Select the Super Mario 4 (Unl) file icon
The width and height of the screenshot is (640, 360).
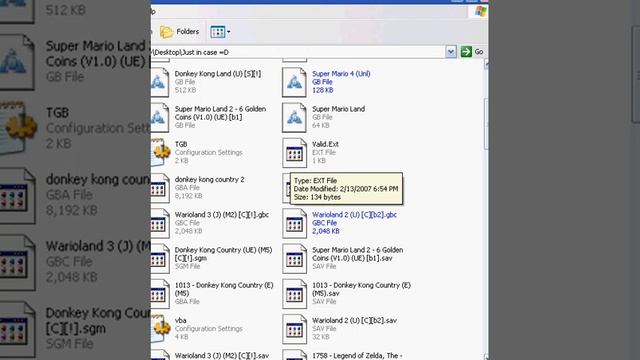294,82
